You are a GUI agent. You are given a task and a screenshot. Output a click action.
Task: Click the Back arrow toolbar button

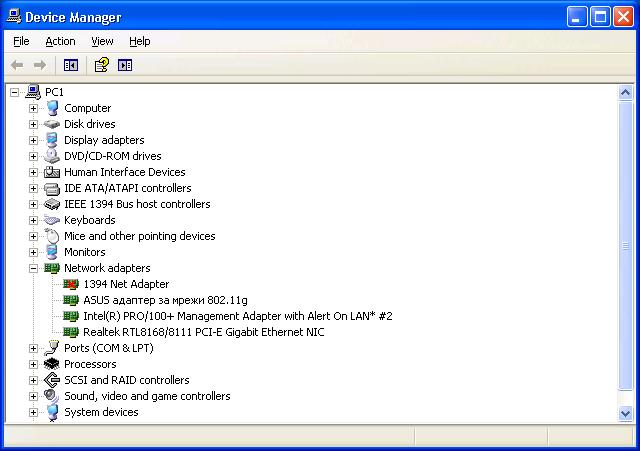pyautogui.click(x=17, y=65)
